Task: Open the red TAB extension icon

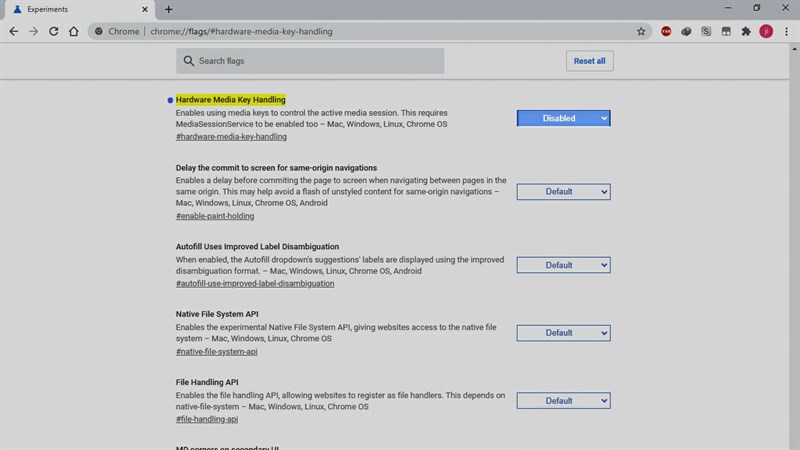Action: [x=666, y=32]
